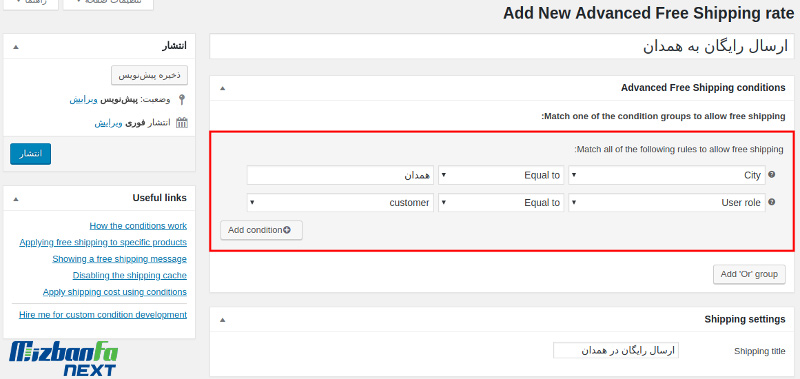Click the calendar icon beside انتشار فوری
Screen dimensions: 800x379
(182, 123)
